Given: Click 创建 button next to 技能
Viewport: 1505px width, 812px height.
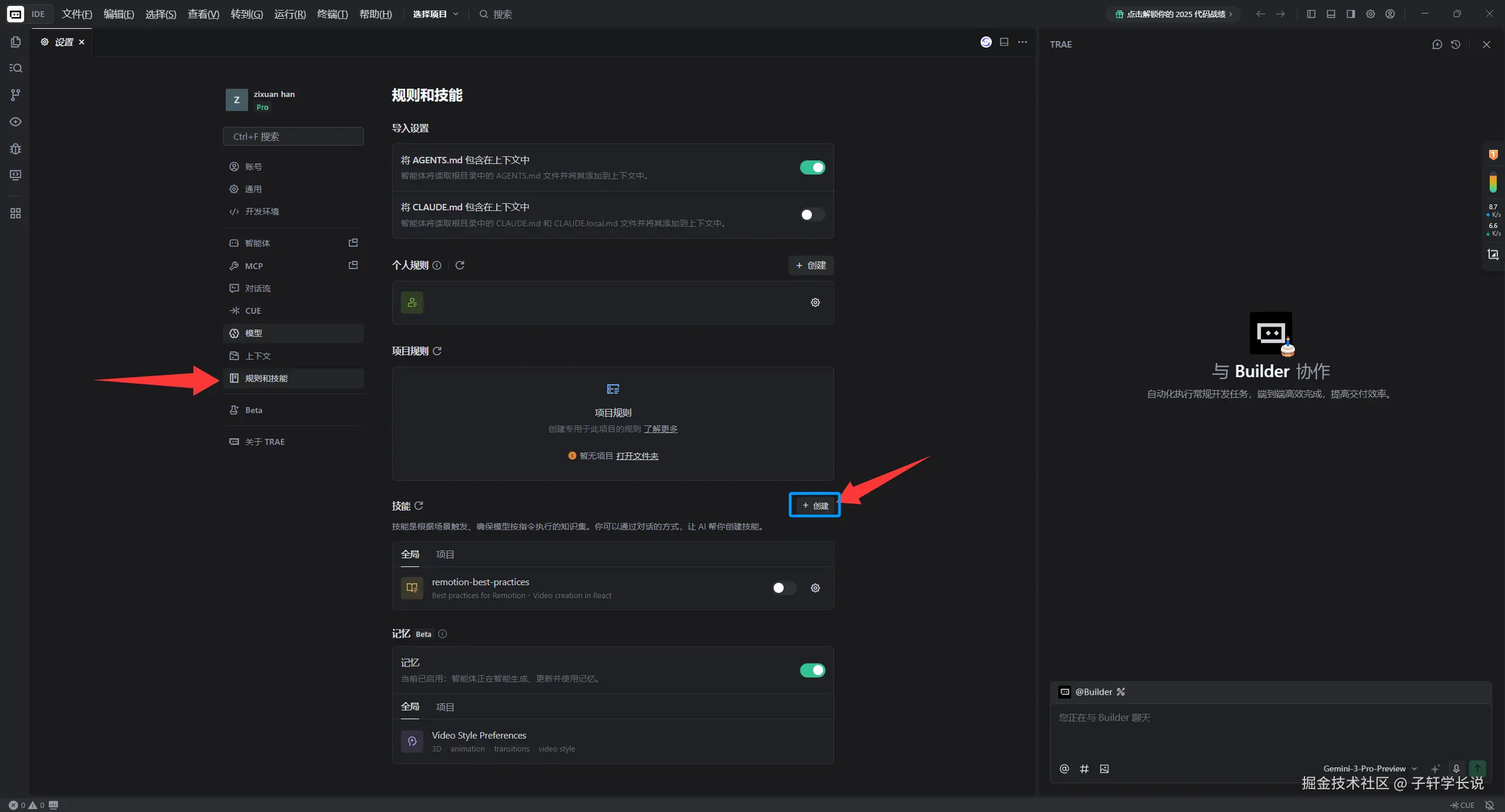Looking at the screenshot, I should 815,505.
